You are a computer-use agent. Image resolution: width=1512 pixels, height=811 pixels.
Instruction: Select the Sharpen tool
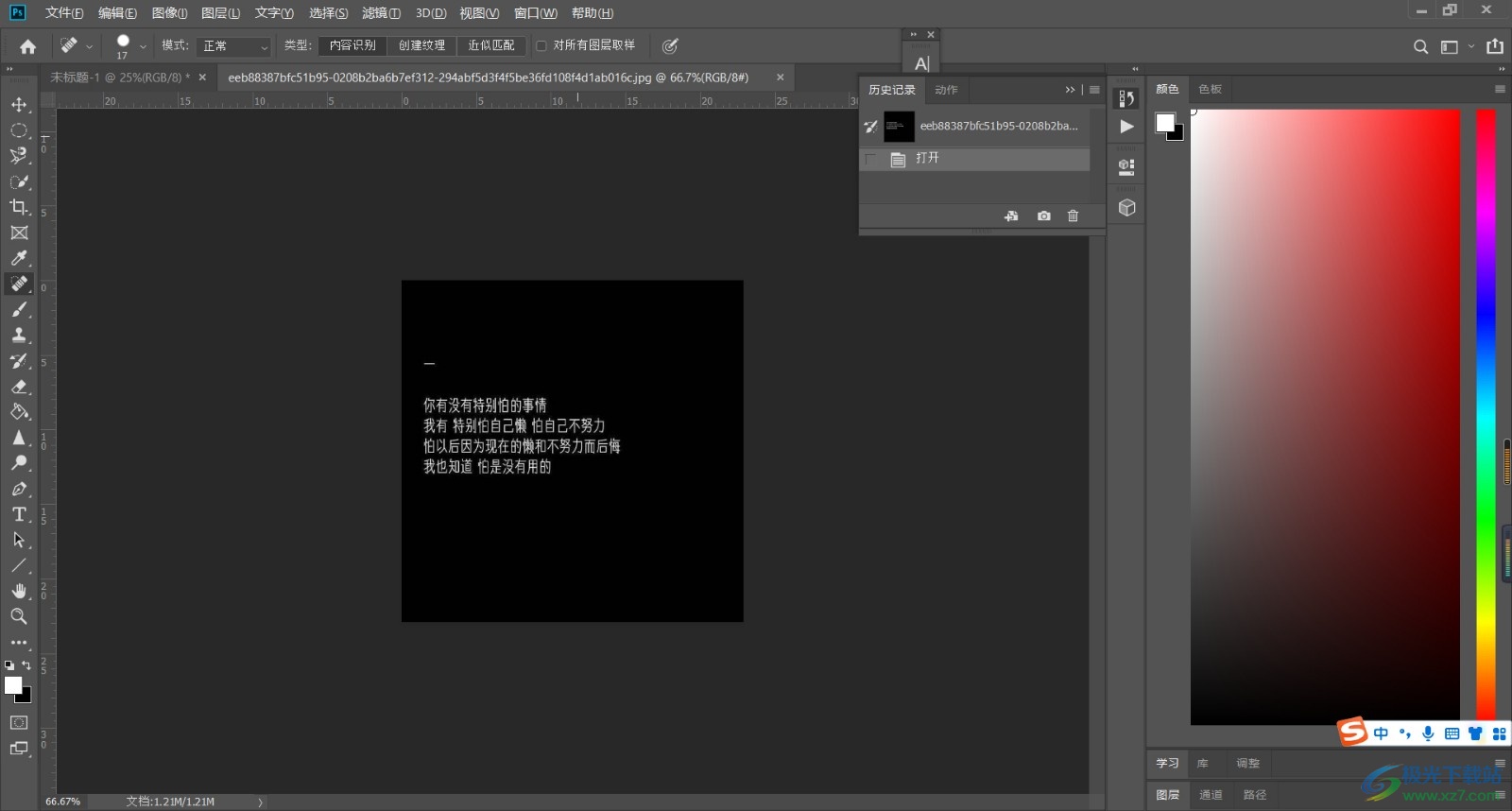tap(19, 438)
